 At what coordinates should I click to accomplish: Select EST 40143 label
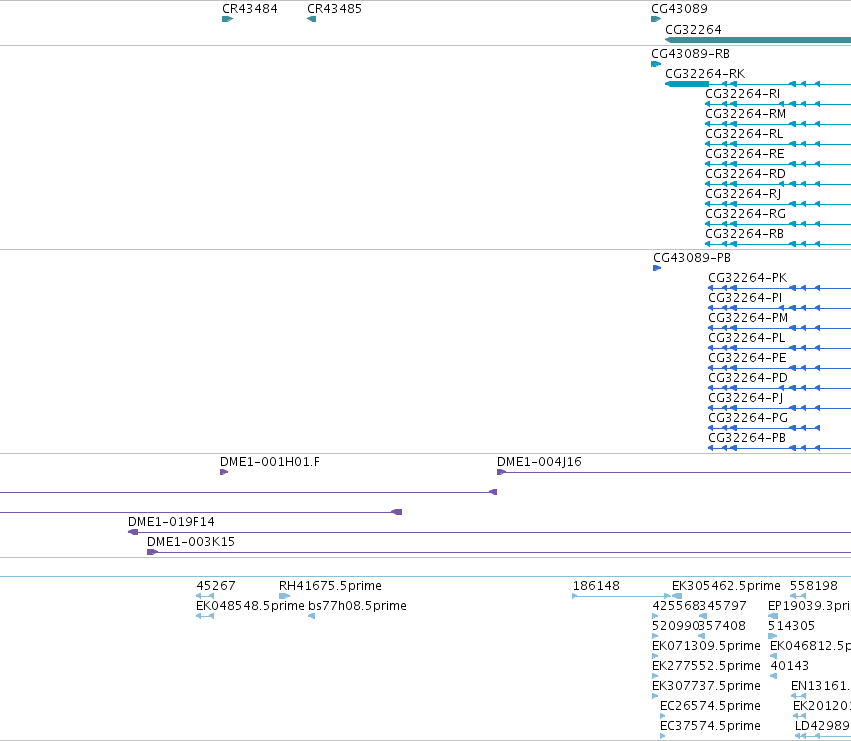790,667
